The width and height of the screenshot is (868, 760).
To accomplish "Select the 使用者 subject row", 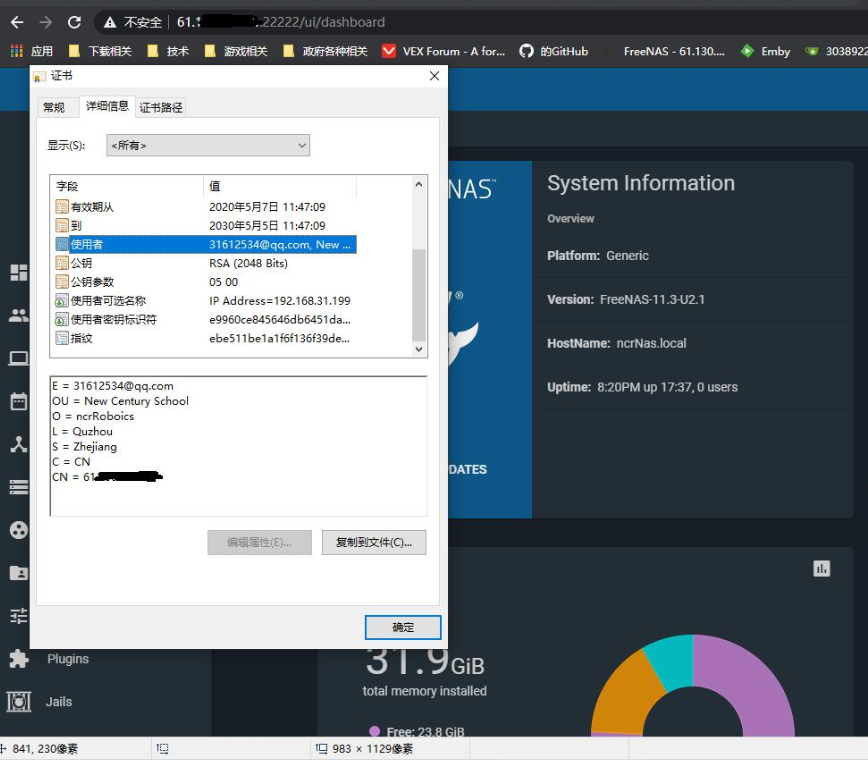I will pos(205,245).
